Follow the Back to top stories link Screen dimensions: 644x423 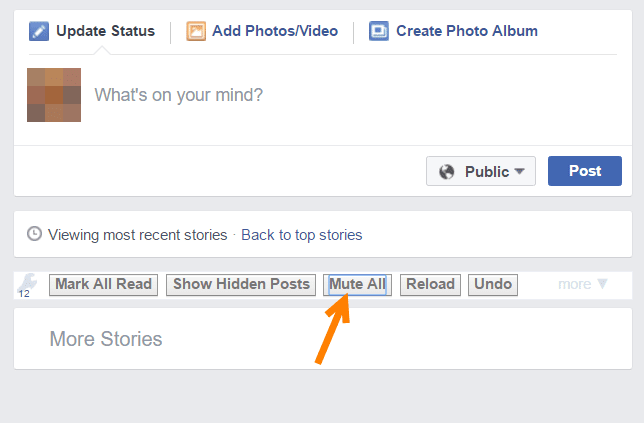pyautogui.click(x=301, y=235)
